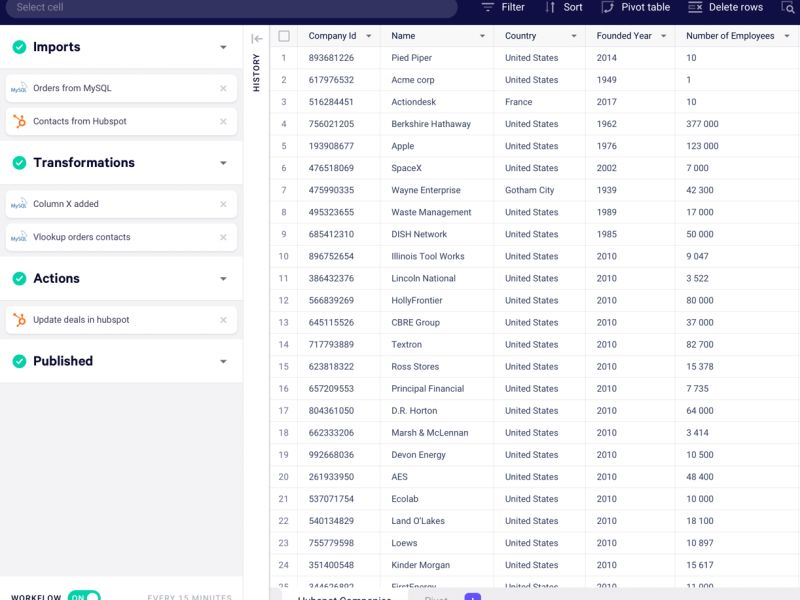The height and width of the screenshot is (600, 800).
Task: Click the MySQL icon beside Vlookup orders contacts
Action: point(19,237)
